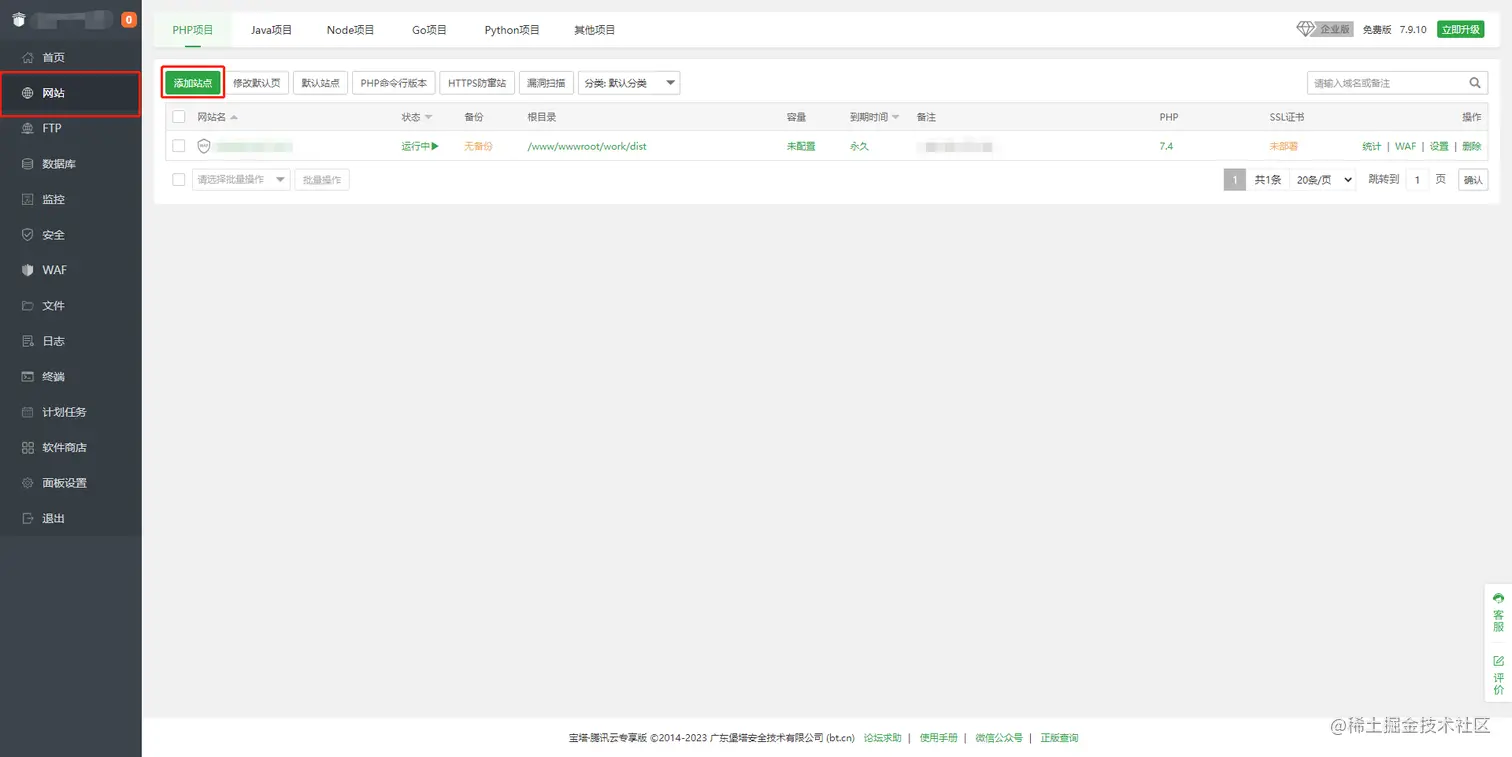Screen dimensions: 1512x757
Task: Click the 删除 link for the site
Action: tap(1472, 146)
